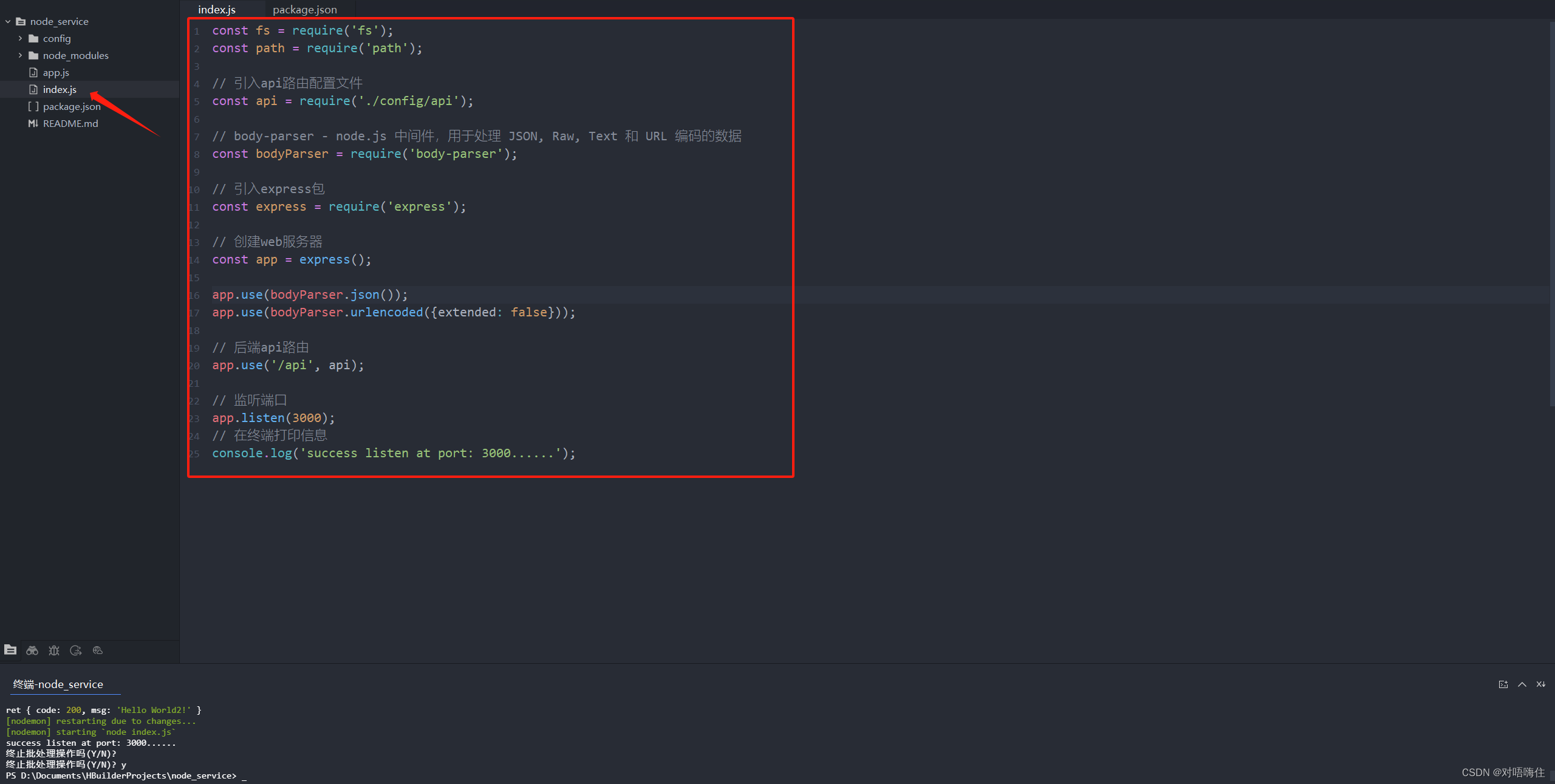Select the 终端-node_service terminal tab
This screenshot has height=784, width=1555.
pos(58,684)
